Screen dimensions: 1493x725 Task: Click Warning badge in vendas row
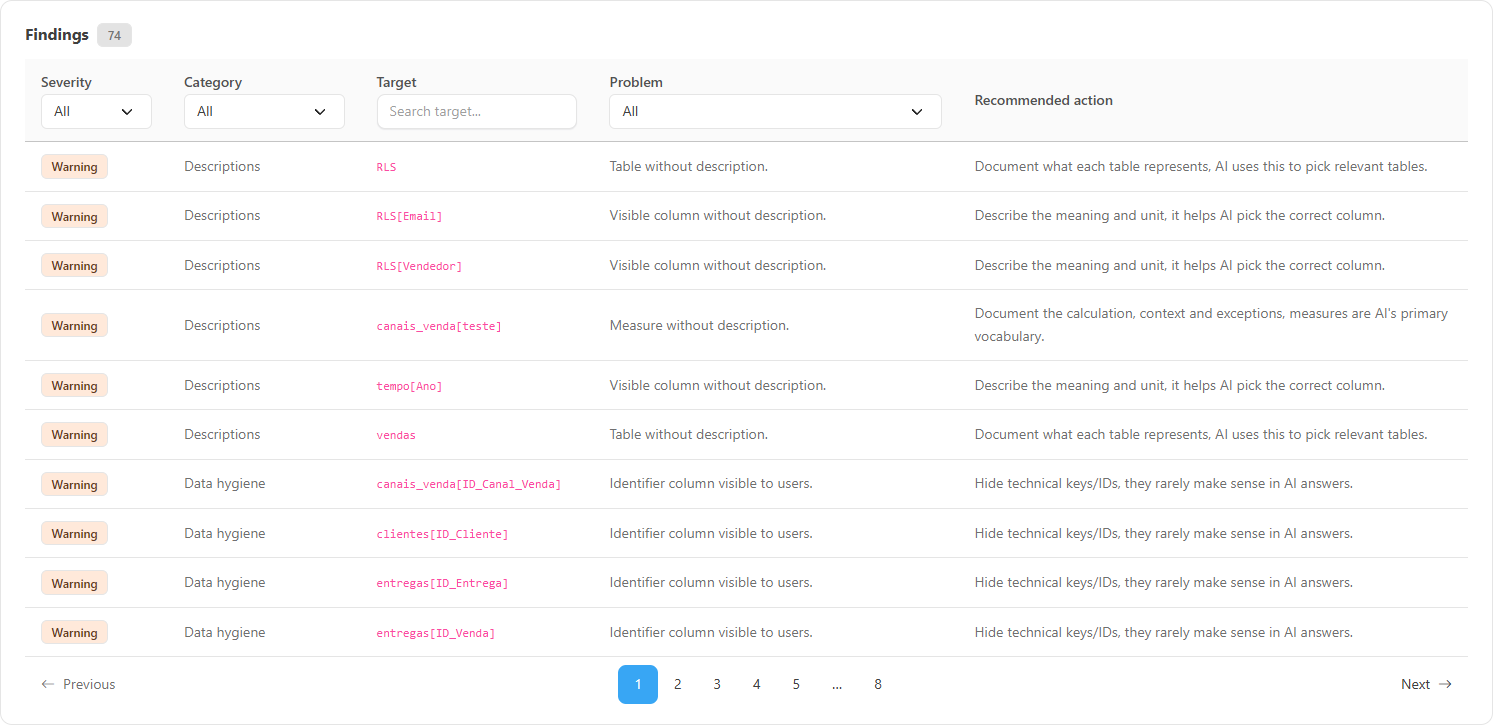[74, 435]
